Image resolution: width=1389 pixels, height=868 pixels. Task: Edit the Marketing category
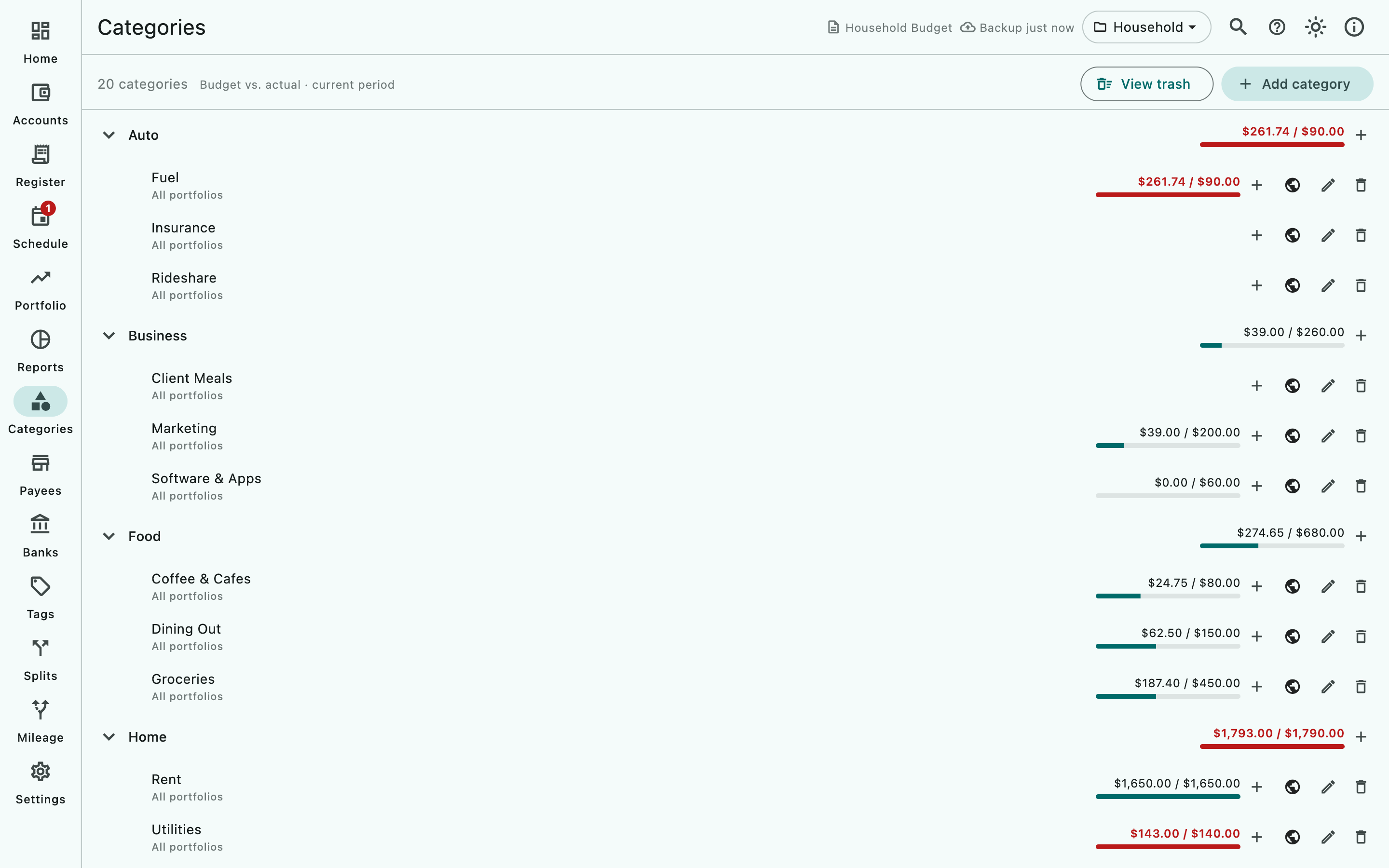[x=1328, y=436]
